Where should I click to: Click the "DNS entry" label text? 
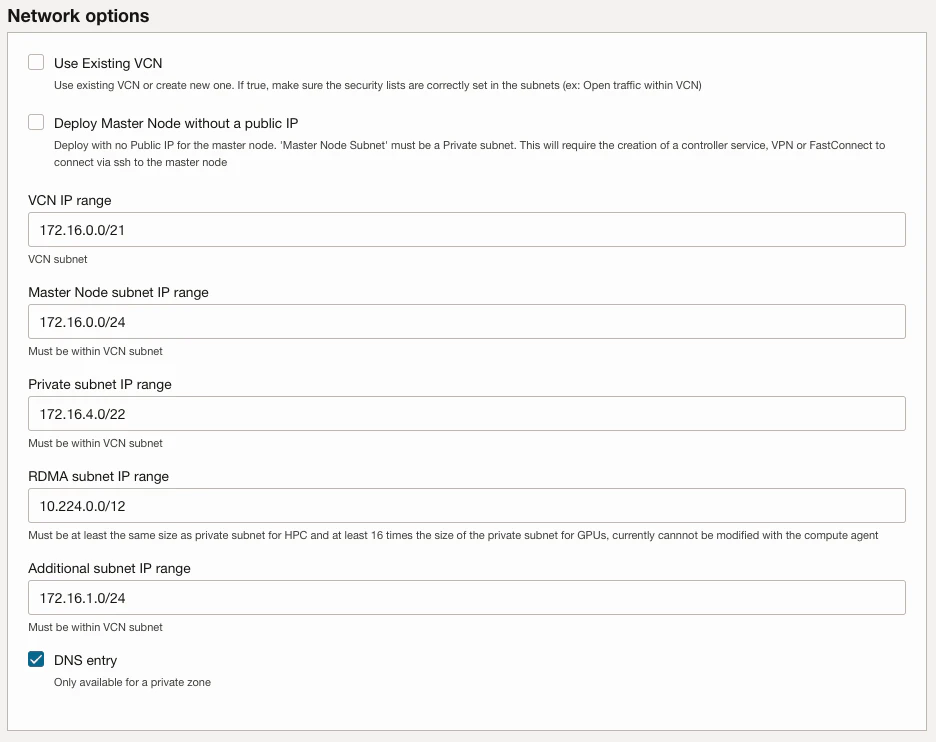pos(85,660)
